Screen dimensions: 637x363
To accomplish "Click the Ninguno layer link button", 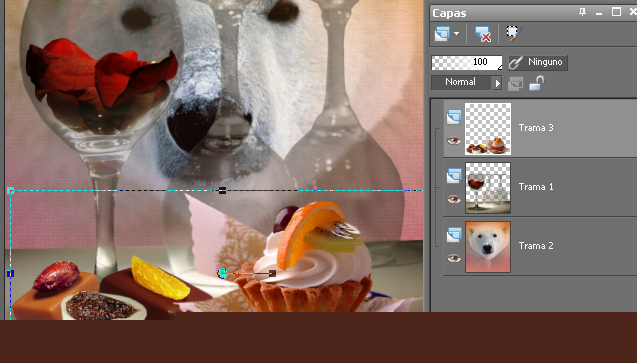I will [x=538, y=63].
